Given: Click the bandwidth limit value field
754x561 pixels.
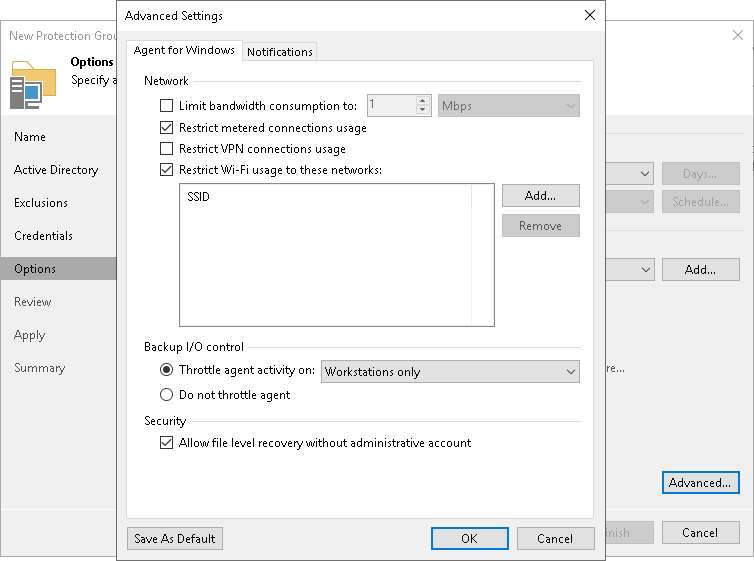Looking at the screenshot, I should [x=392, y=106].
